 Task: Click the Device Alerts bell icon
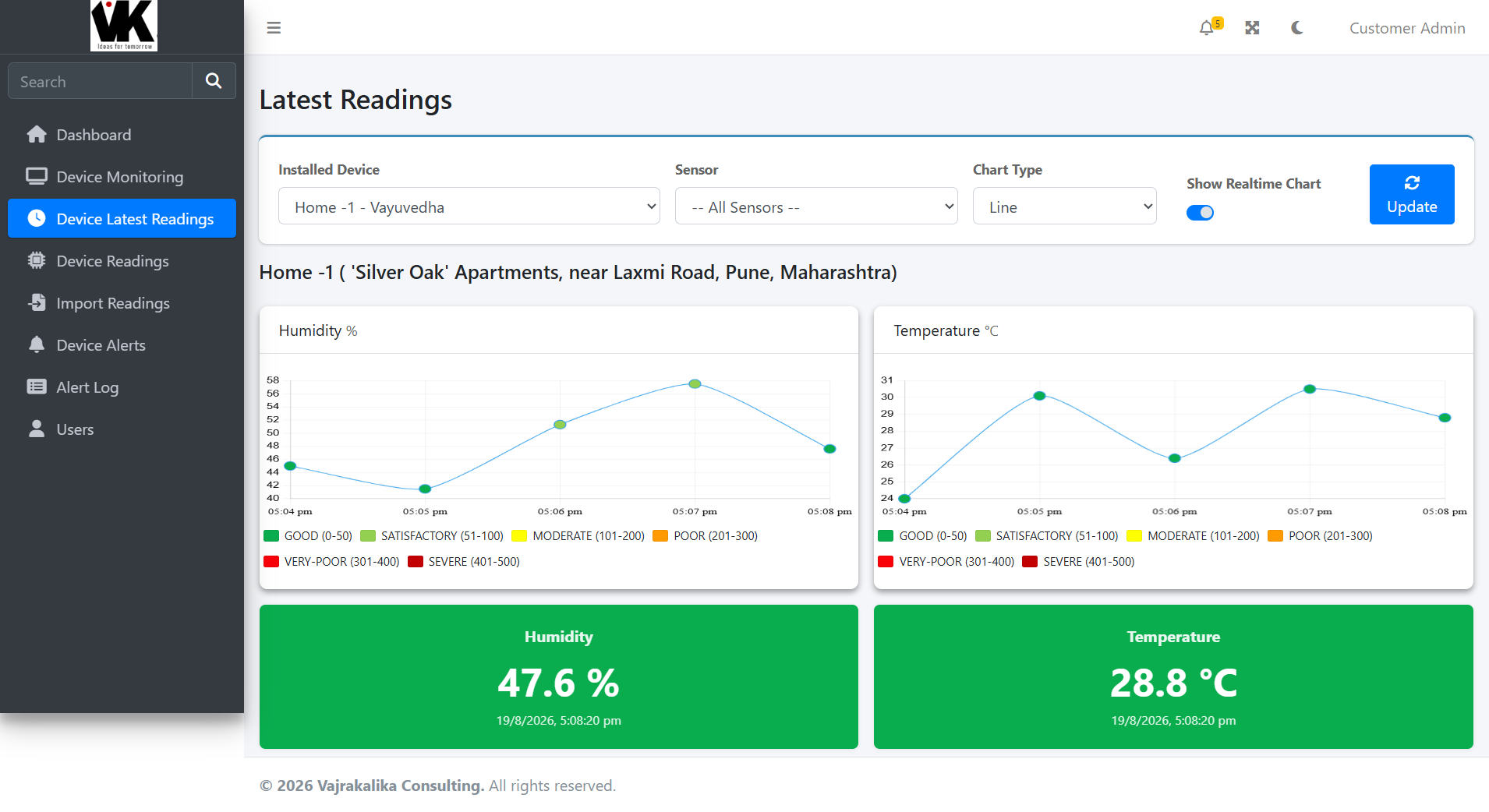tap(37, 345)
